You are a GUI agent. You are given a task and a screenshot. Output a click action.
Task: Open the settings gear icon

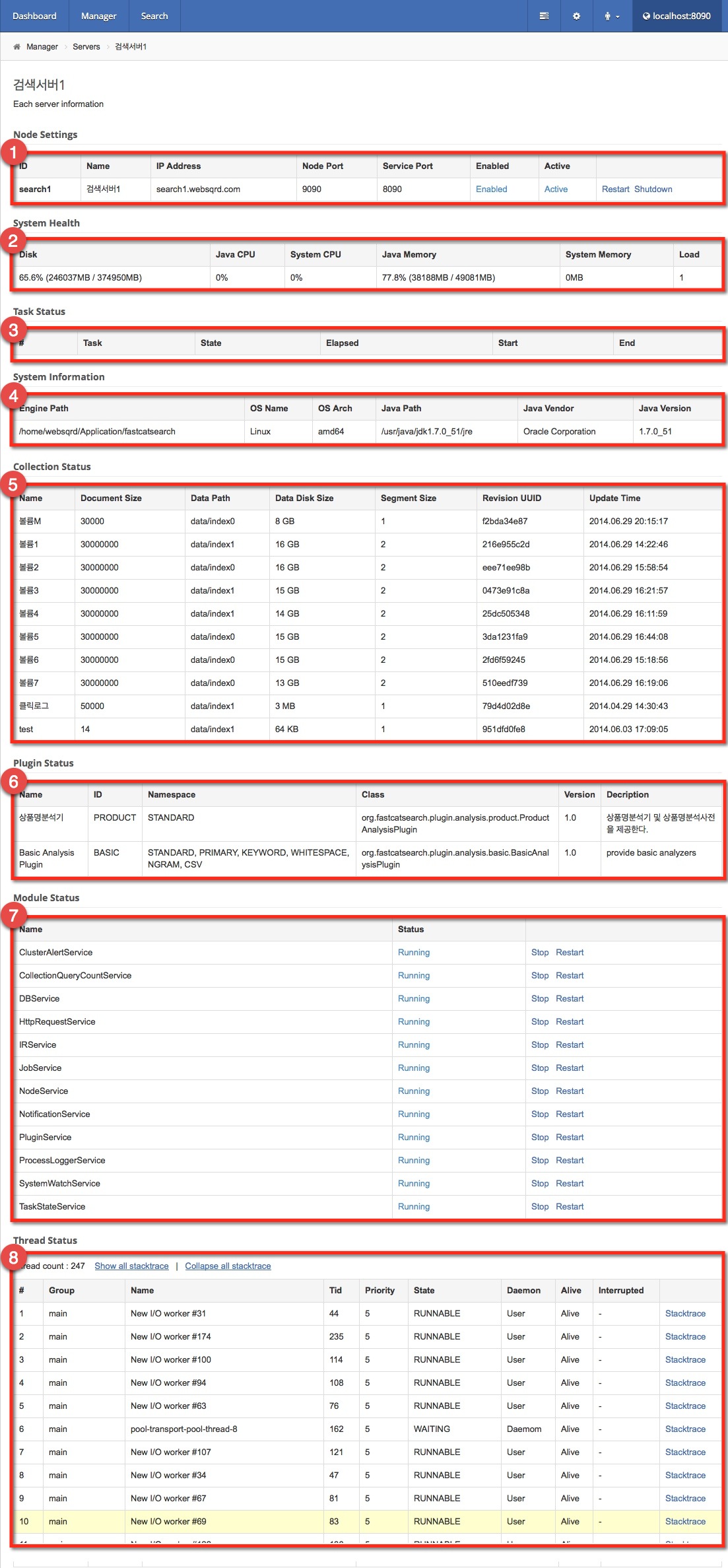coord(576,16)
